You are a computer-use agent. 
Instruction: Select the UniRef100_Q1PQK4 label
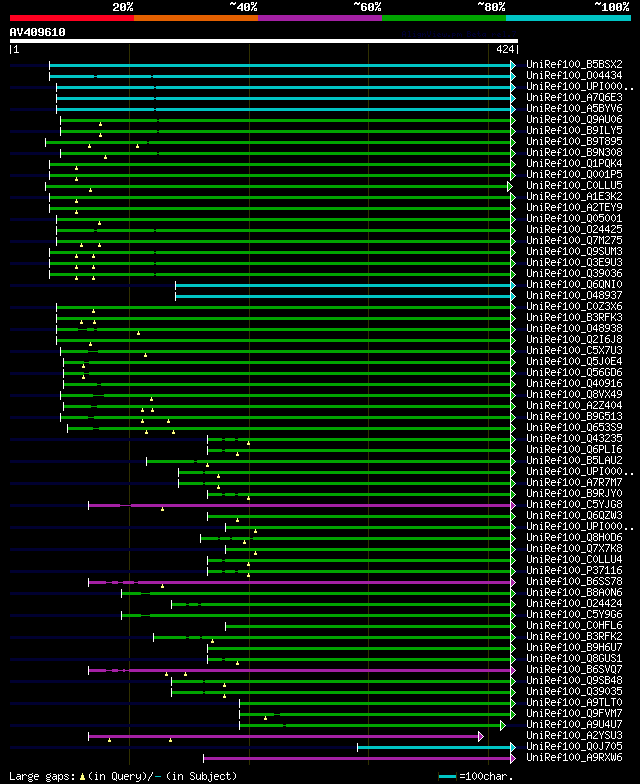coord(574,164)
